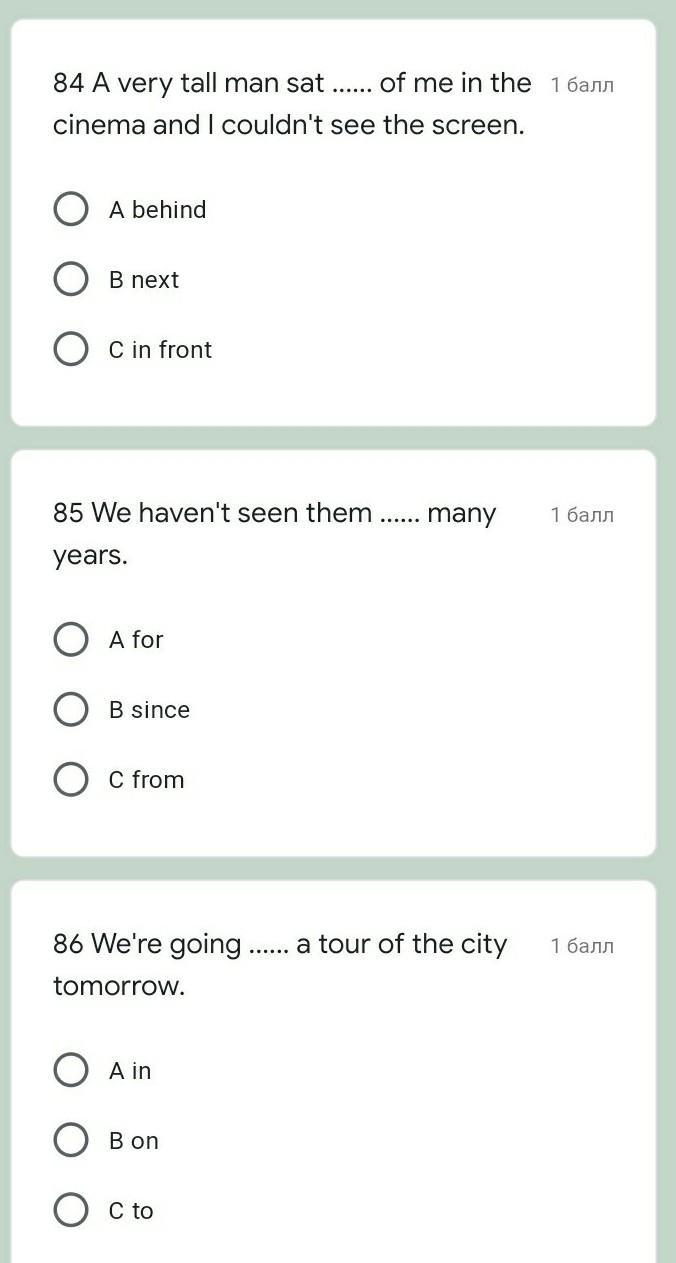Viewport: 676px width, 1263px height.
Task: Select the 'A in' radio button
Action: point(70,1070)
